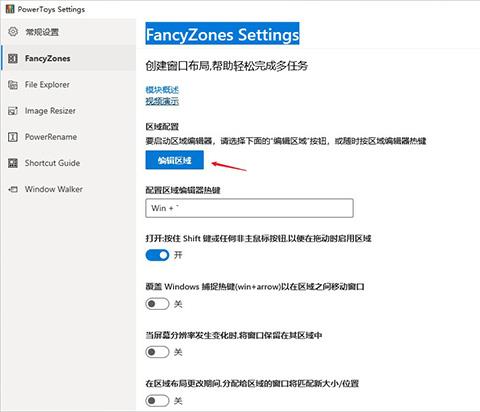Screen dimensions: 480x412
Task: Open the Shortcut Guide section
Action: 53,163
